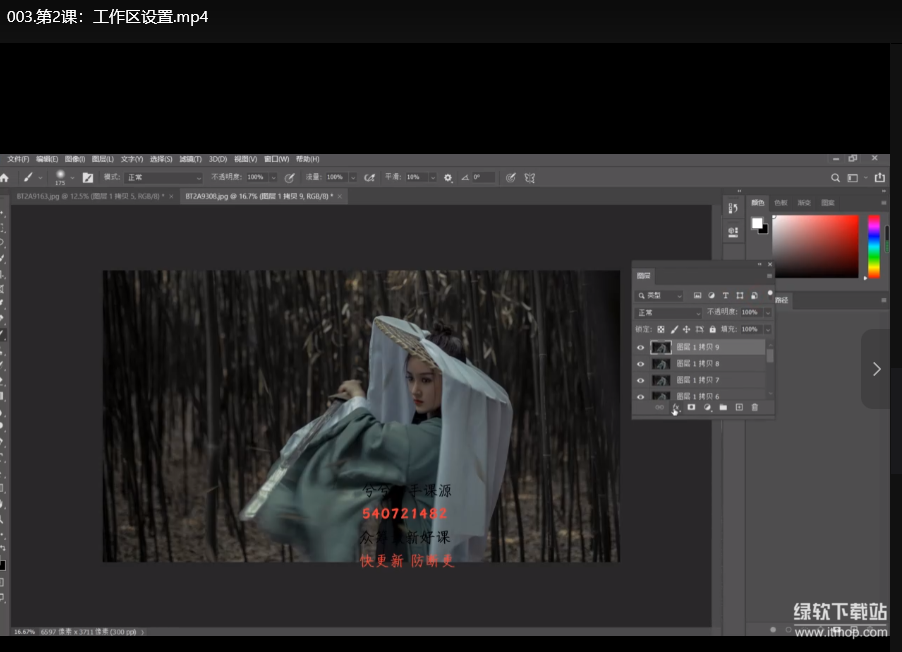The image size is (902, 652).
Task: Open the workspace switcher dropdown
Action: pyautogui.click(x=855, y=178)
